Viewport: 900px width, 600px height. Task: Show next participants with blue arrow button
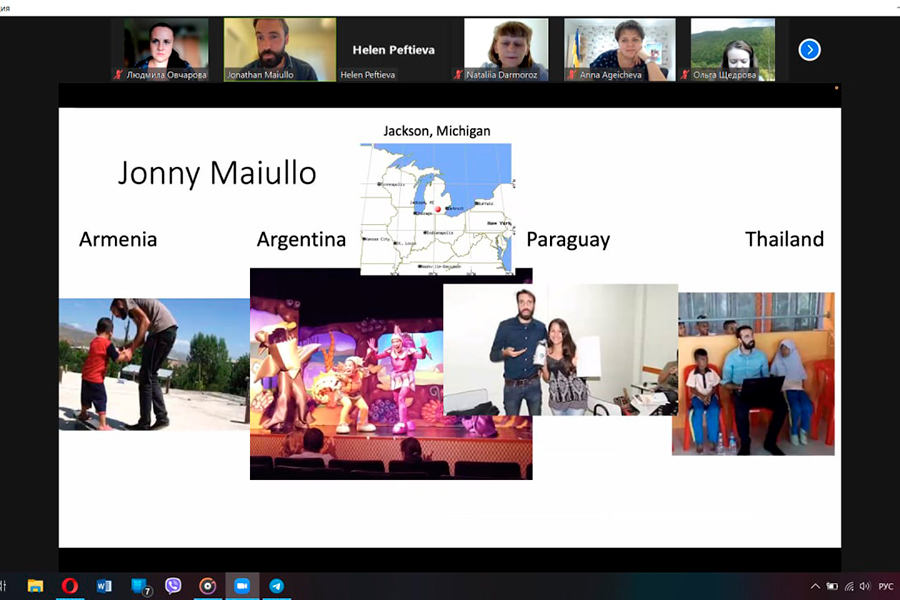pyautogui.click(x=809, y=49)
